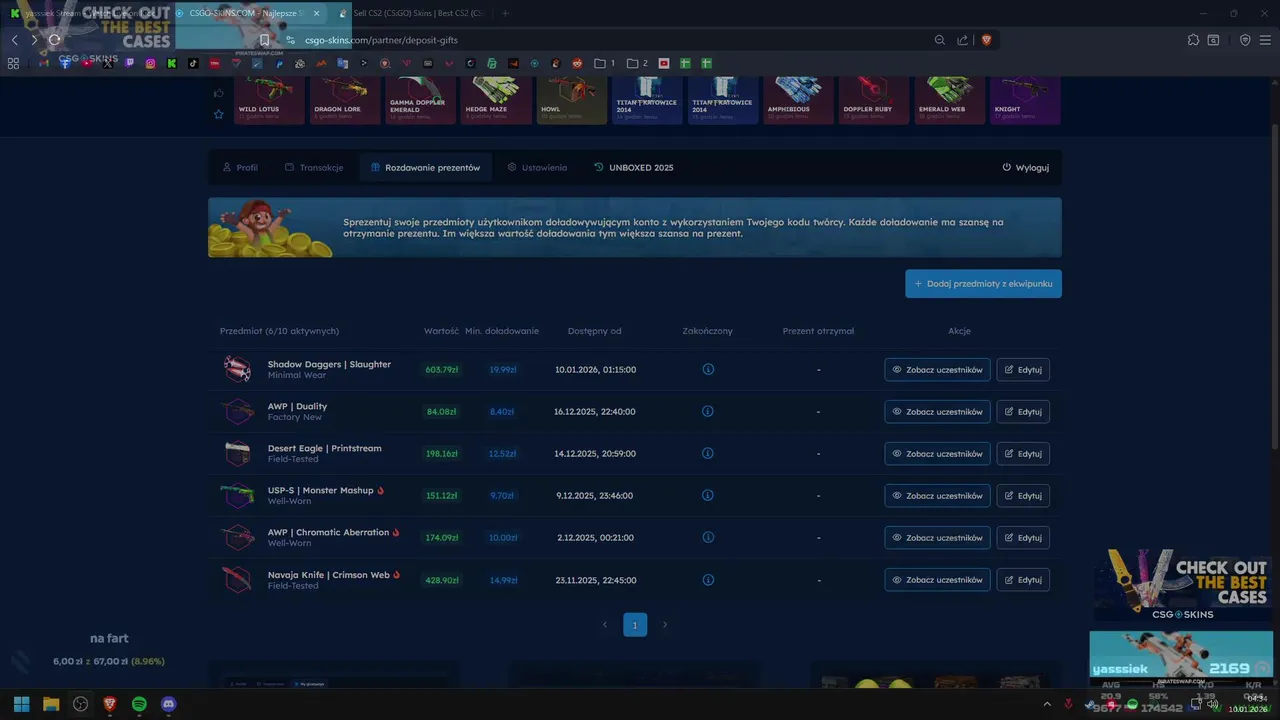Click the Shadow Daggers item image
This screenshot has width=1280, height=720.
pos(237,369)
